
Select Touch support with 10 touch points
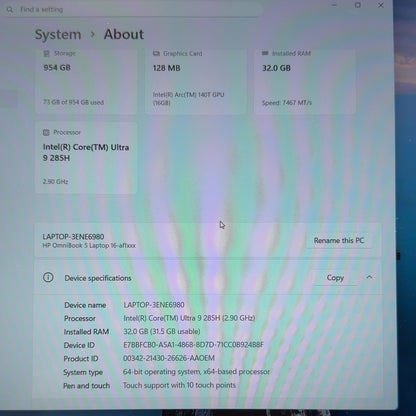click(179, 385)
